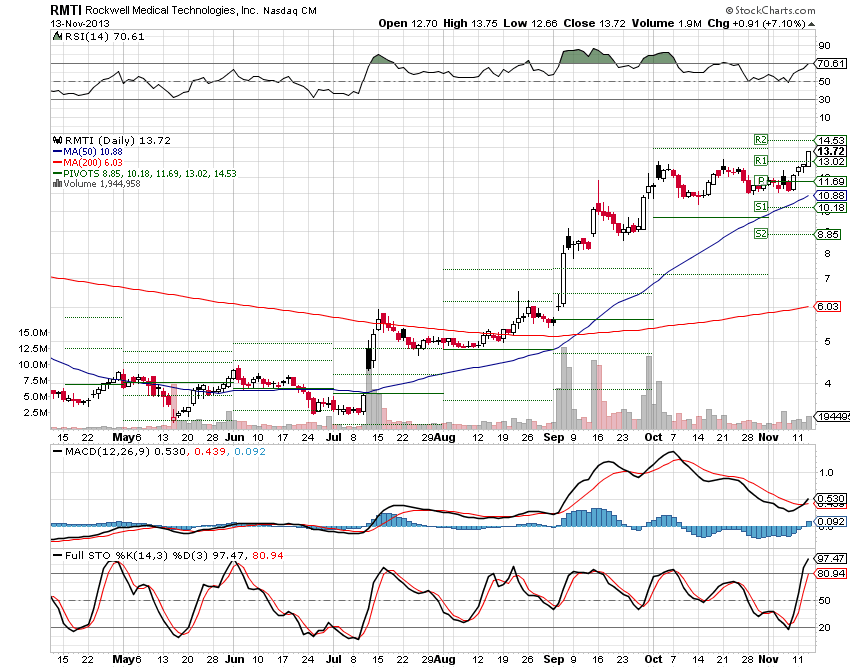
Task: Click the 14.53 price tag
Action: [830, 140]
